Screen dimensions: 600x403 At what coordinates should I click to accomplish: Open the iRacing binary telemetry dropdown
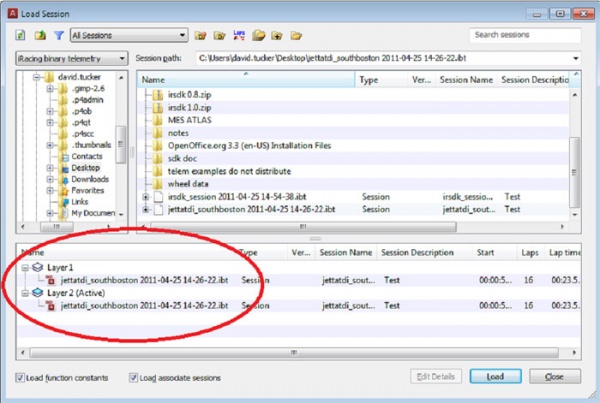(71, 59)
